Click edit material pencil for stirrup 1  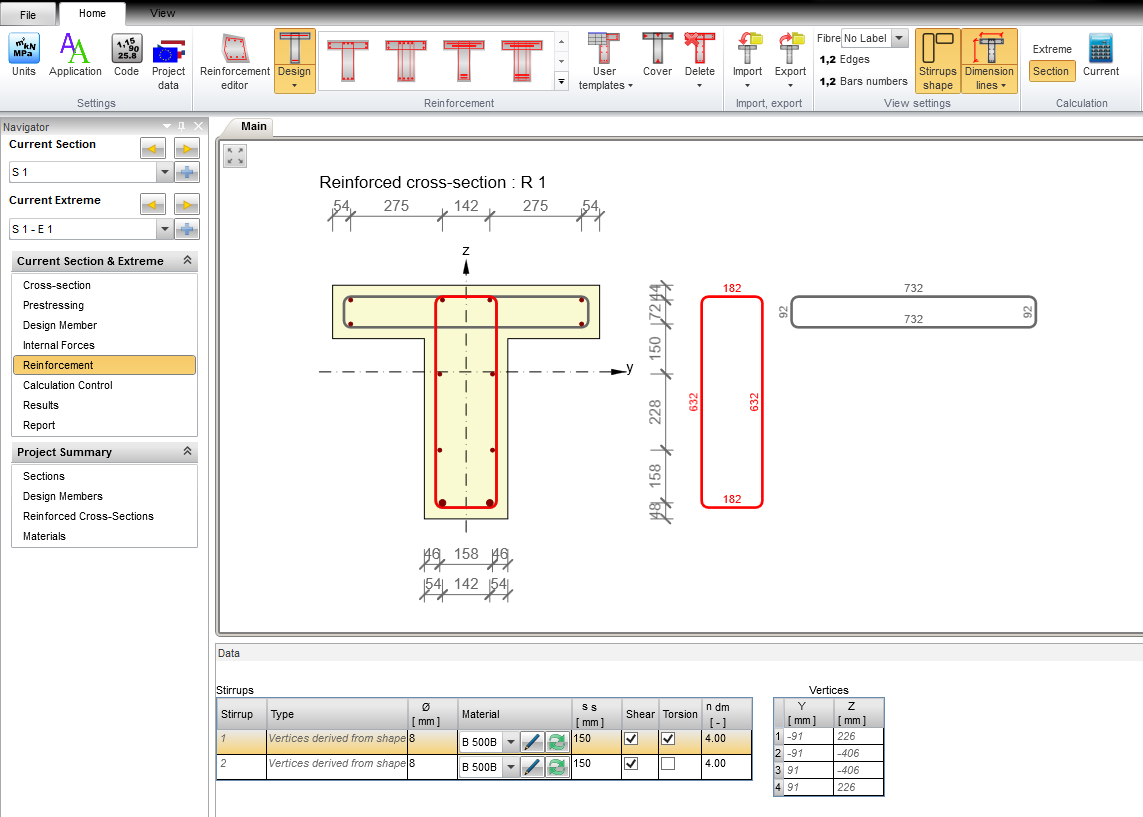(x=532, y=741)
